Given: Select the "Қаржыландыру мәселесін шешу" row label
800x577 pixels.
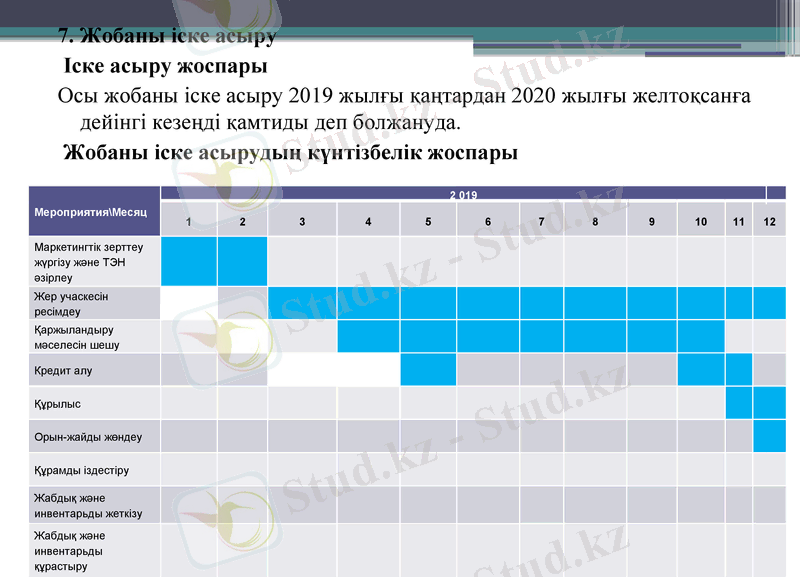Looking at the screenshot, I should (77, 337).
